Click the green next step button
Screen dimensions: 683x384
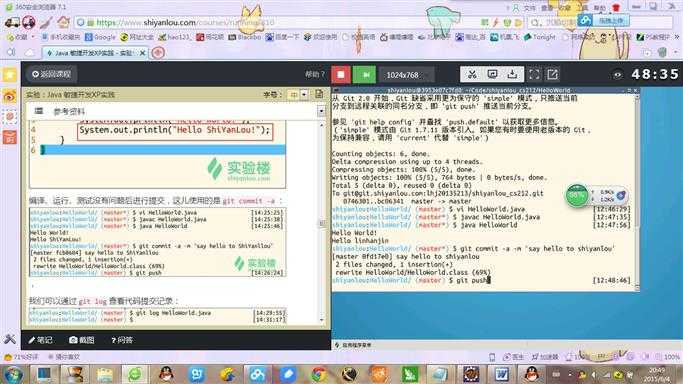[x=364, y=74]
